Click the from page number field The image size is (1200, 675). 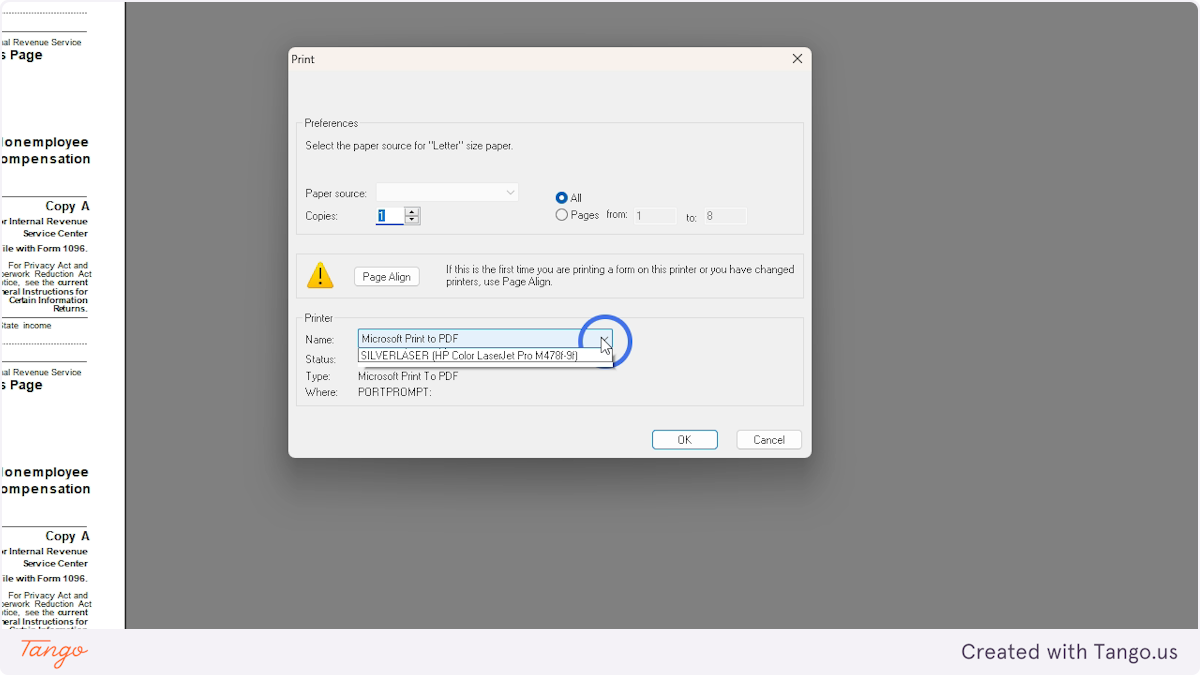655,214
